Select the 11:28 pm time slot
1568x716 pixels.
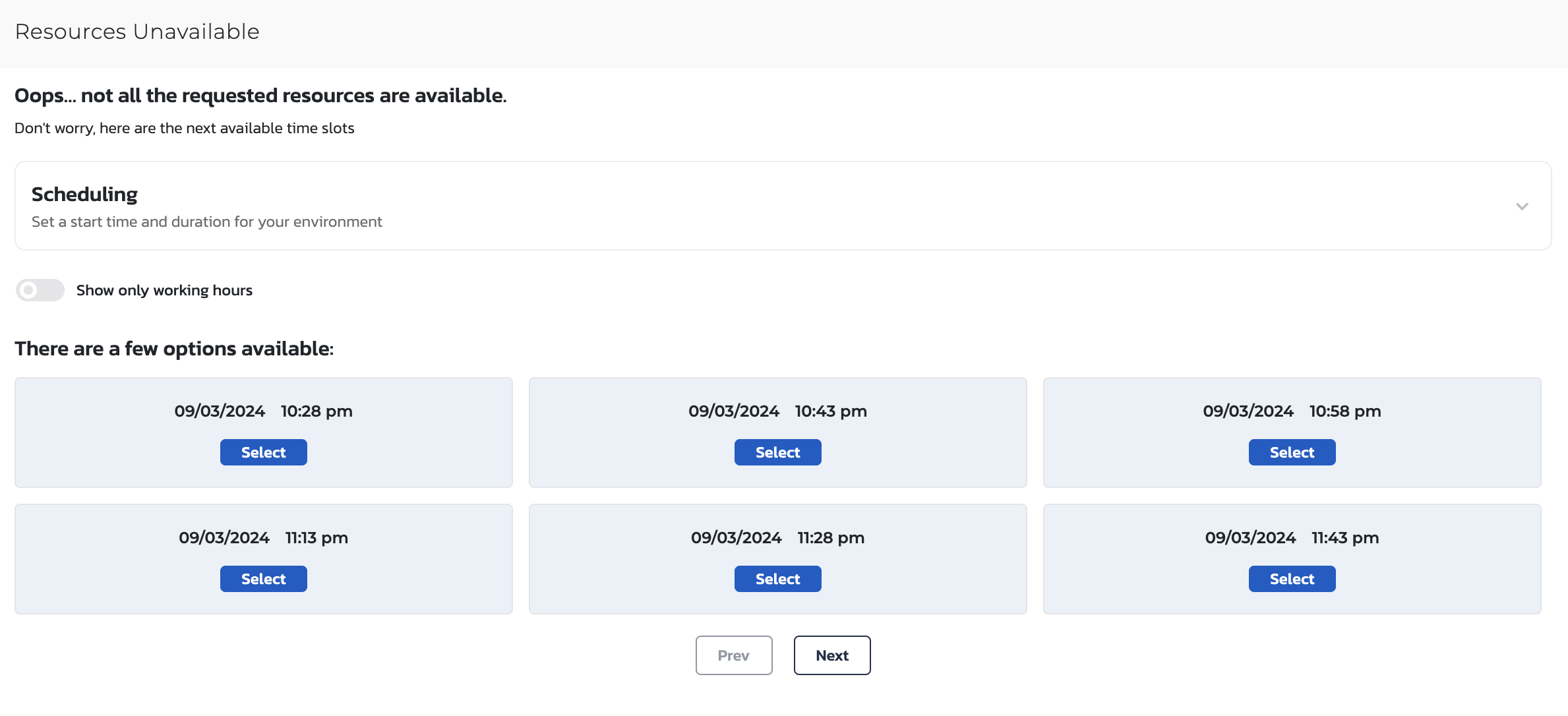(x=777, y=579)
